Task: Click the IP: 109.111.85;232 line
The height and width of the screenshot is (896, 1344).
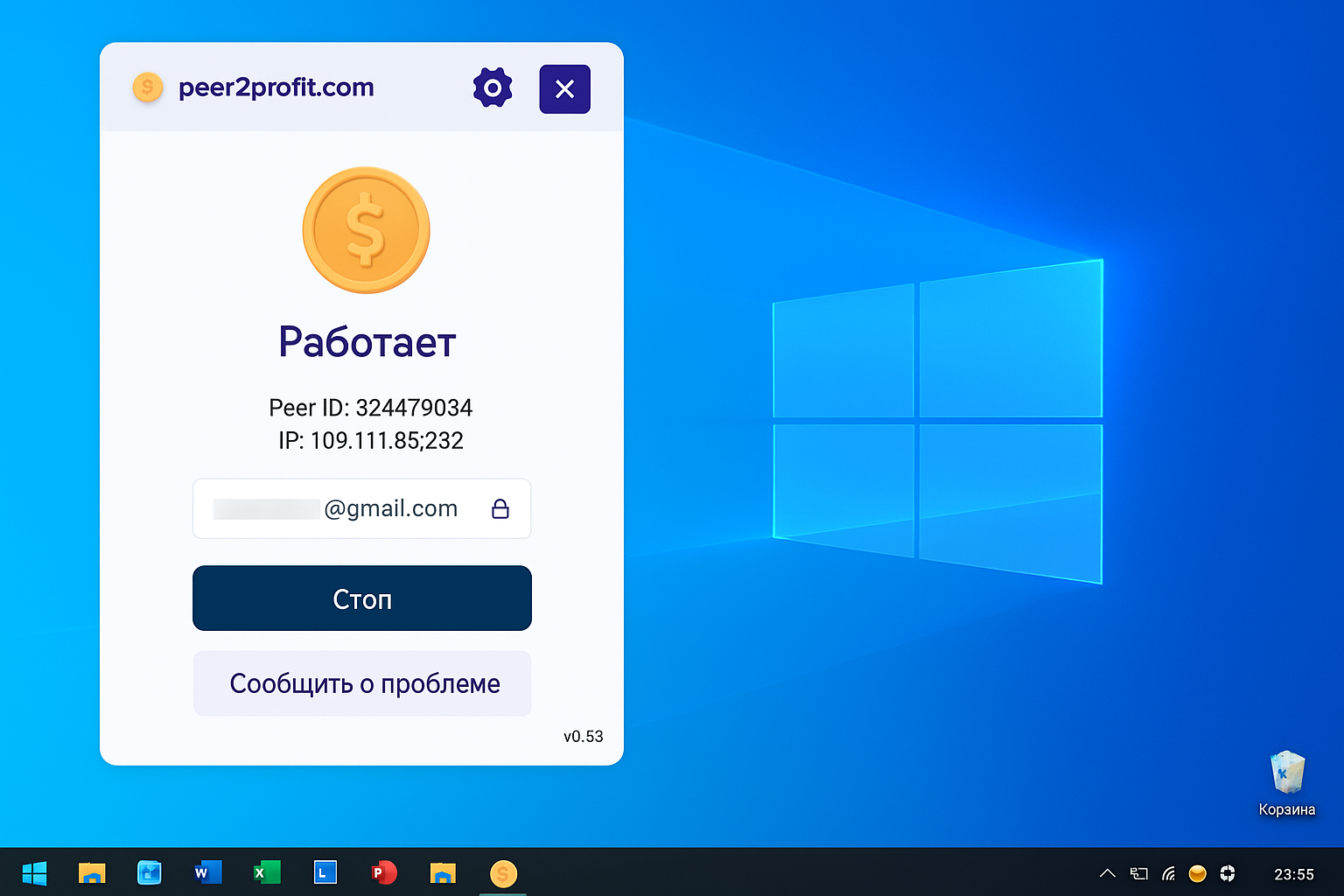Action: point(371,440)
